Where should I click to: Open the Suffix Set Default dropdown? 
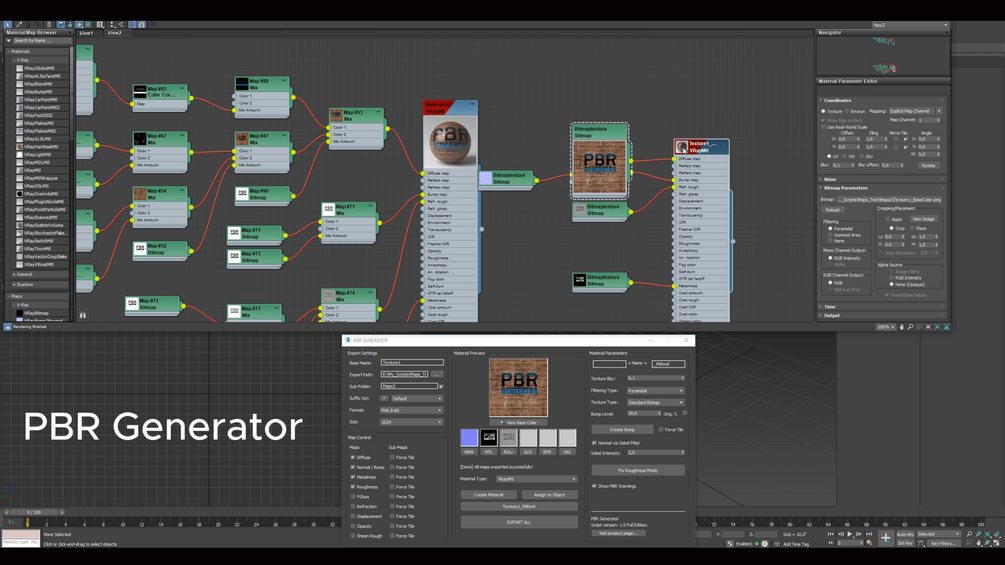tap(417, 398)
